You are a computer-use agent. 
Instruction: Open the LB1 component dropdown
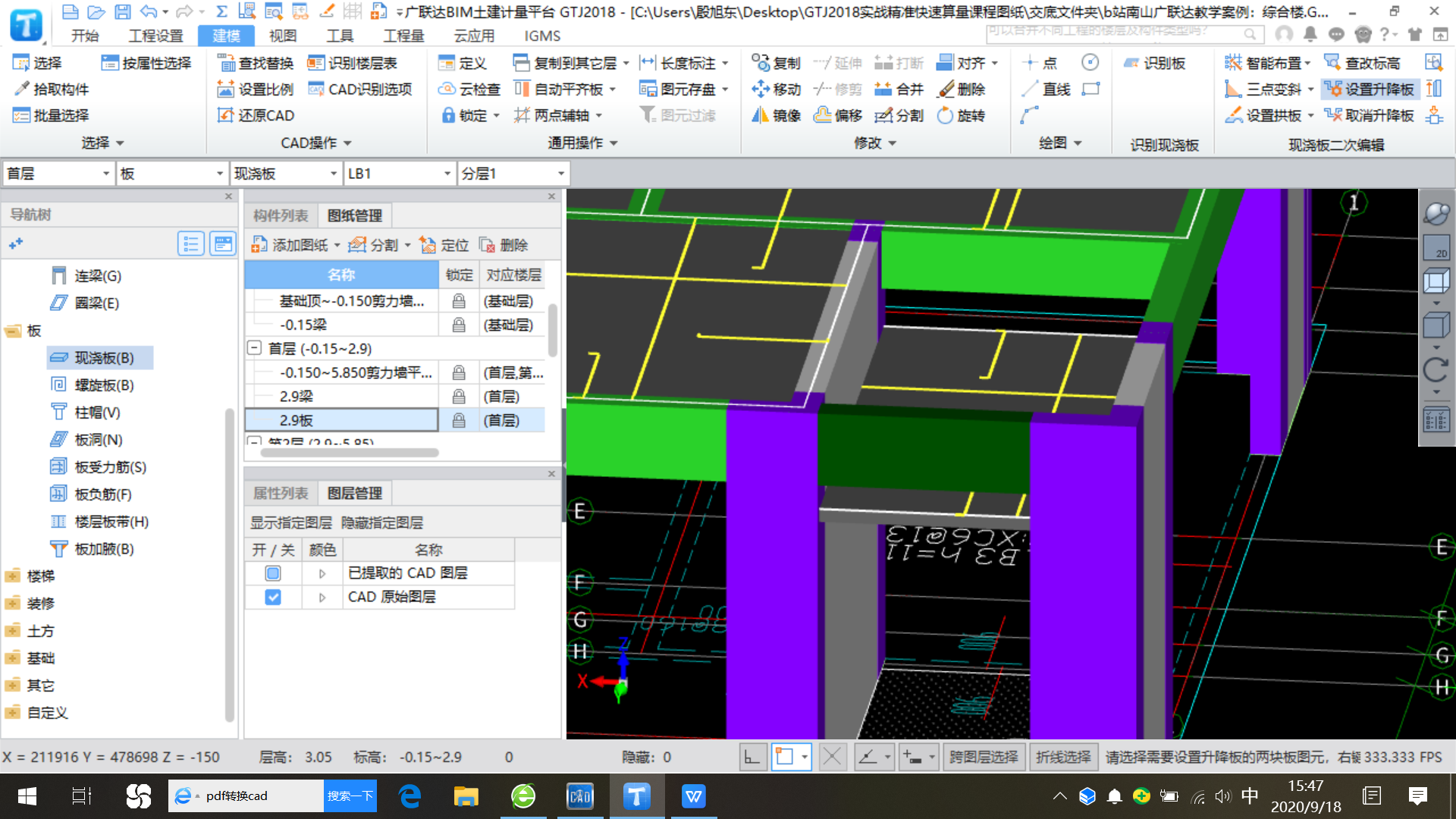coord(447,174)
